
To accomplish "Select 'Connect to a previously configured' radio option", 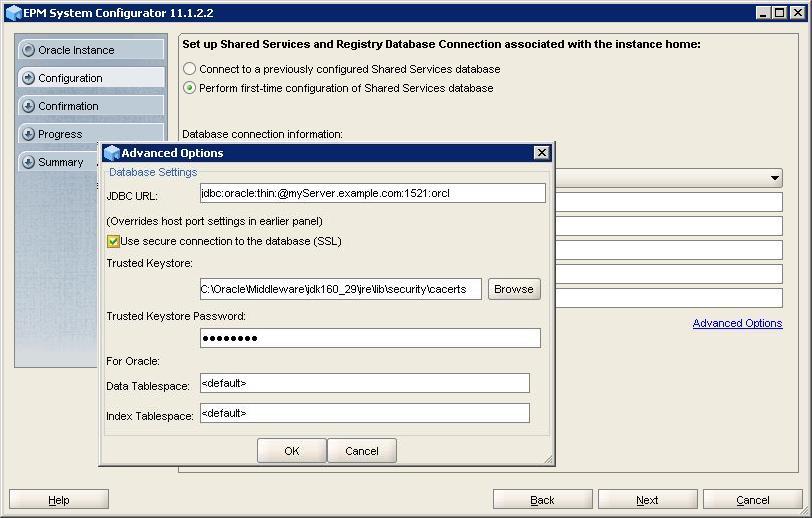I will point(190,69).
